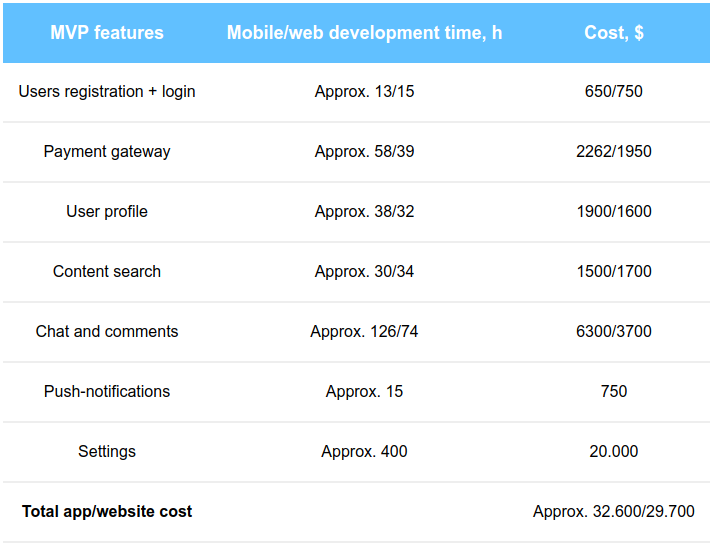The width and height of the screenshot is (714, 544).
Task: Click the 2262/1950 cost cell
Action: coord(614,152)
